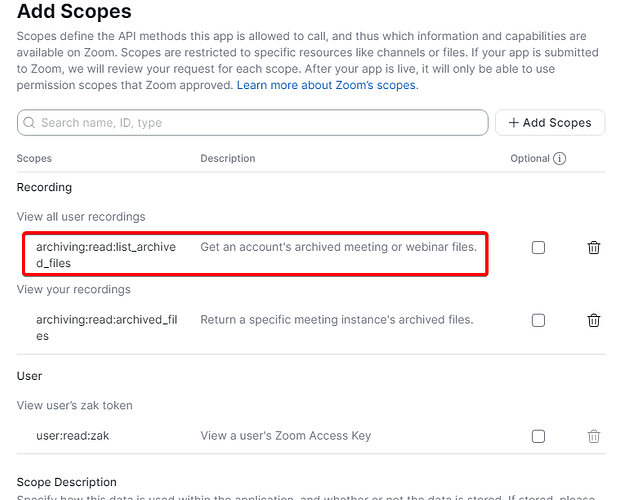Select the archiving:read:list_archived_files scope name
The image size is (625, 500).
[106, 255]
